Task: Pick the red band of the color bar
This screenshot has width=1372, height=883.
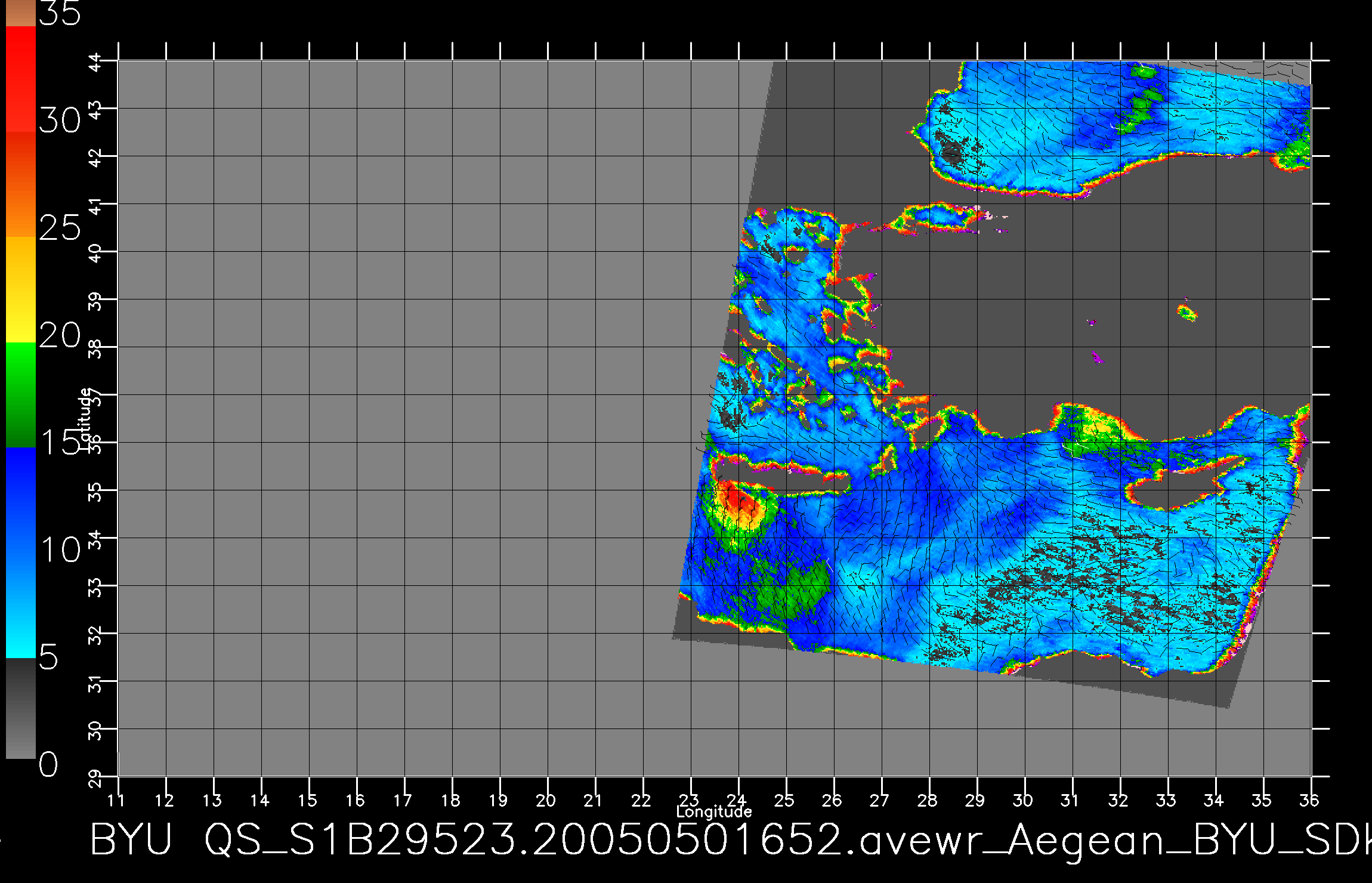Action: pyautogui.click(x=21, y=79)
